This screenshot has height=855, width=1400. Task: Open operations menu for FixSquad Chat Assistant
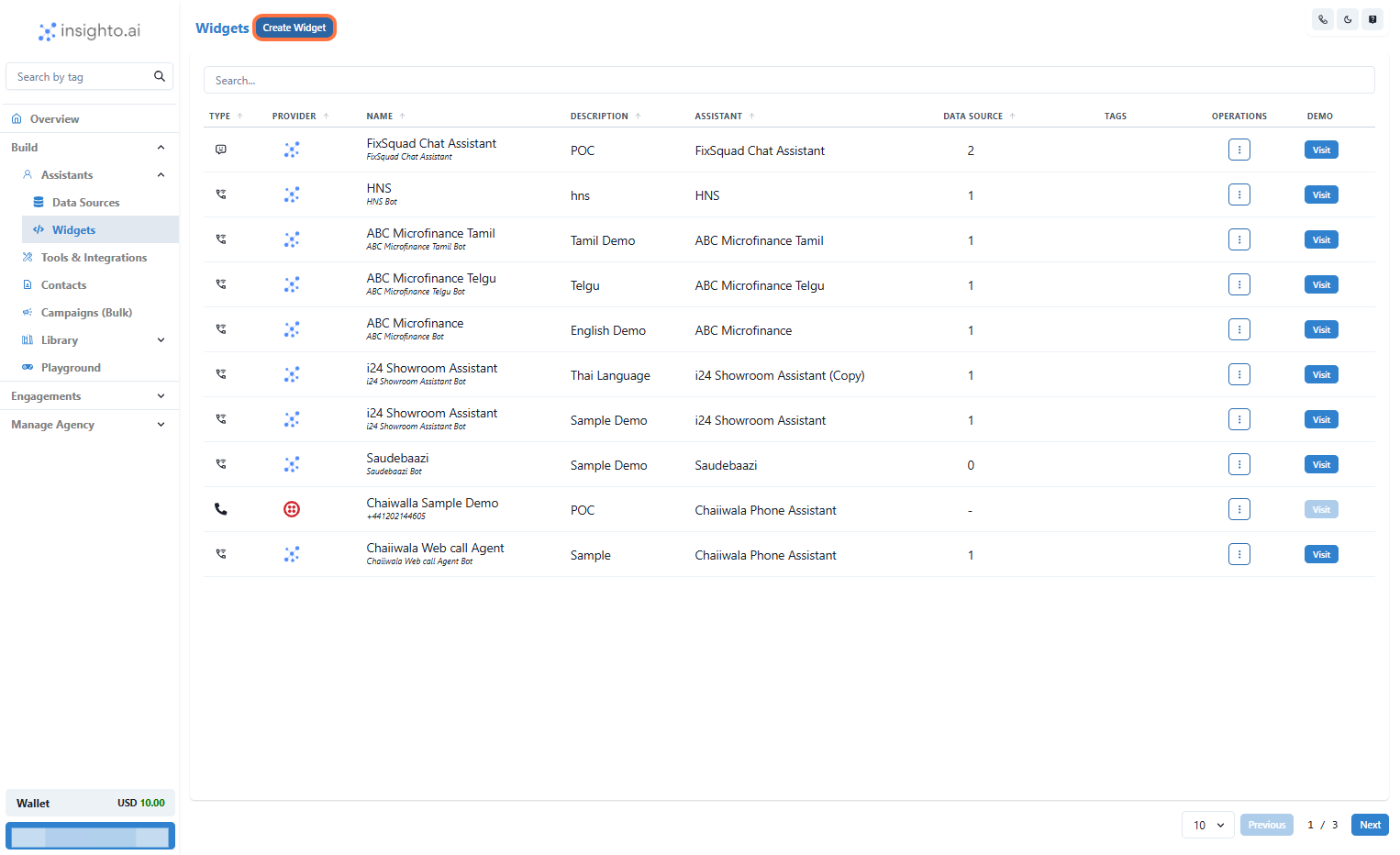(1239, 150)
